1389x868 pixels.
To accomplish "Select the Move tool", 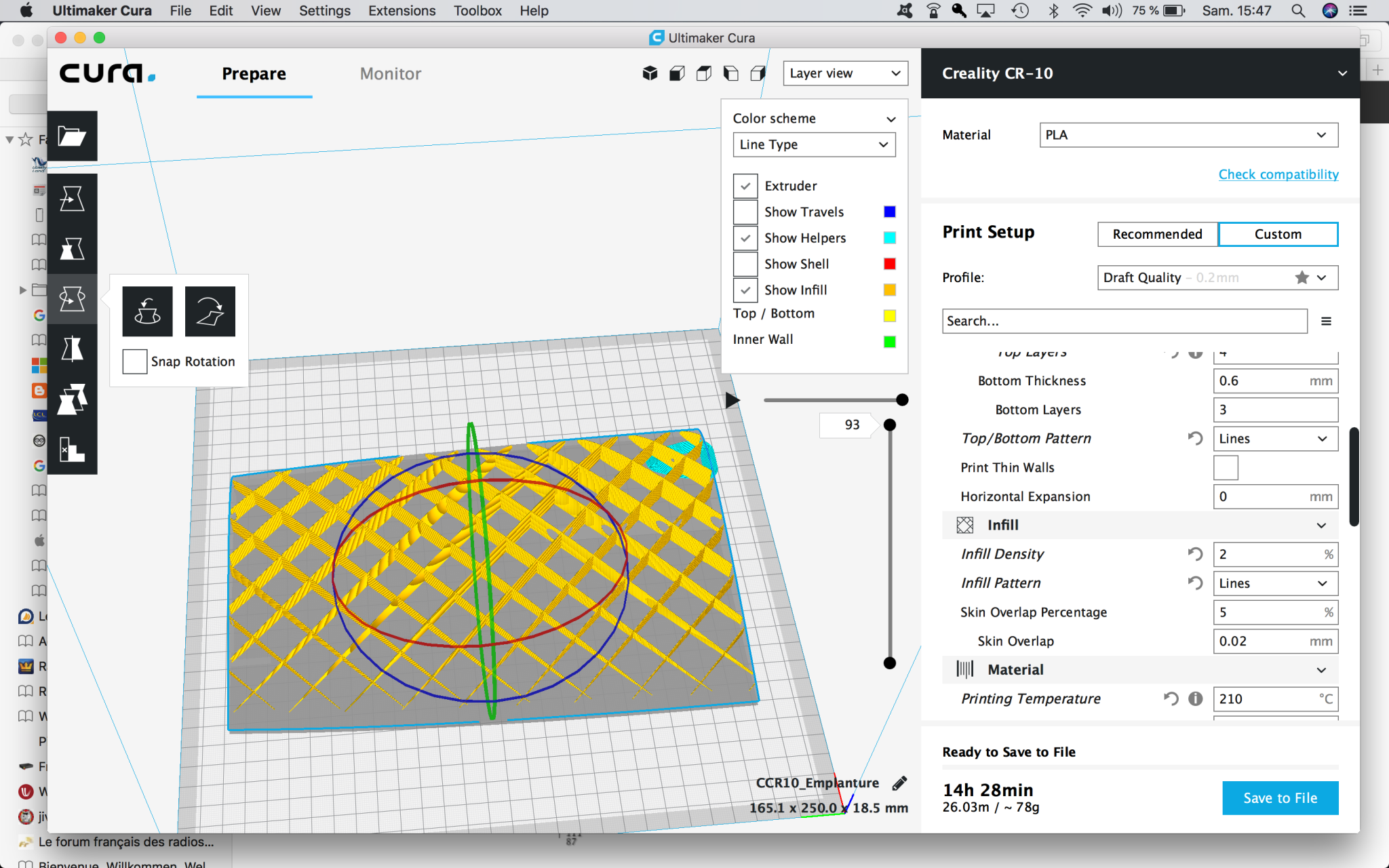I will [72, 199].
